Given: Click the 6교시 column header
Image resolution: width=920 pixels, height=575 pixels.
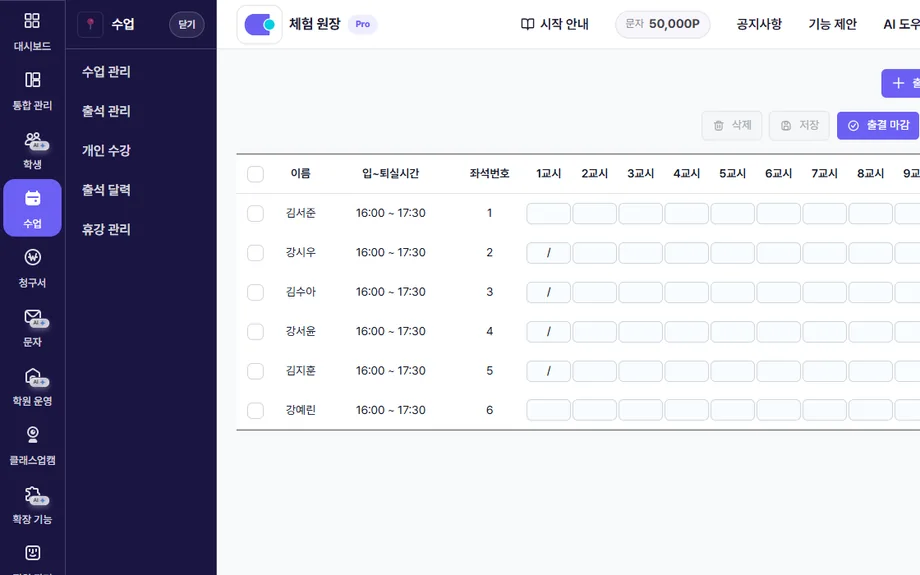Looking at the screenshot, I should pyautogui.click(x=779, y=174).
